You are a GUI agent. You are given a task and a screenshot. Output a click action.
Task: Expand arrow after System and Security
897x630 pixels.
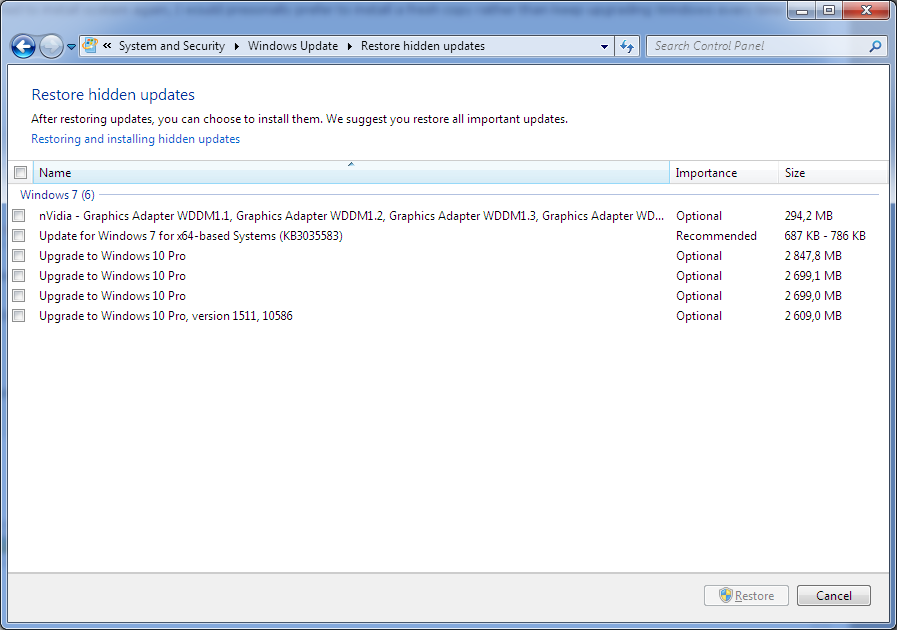click(x=236, y=46)
